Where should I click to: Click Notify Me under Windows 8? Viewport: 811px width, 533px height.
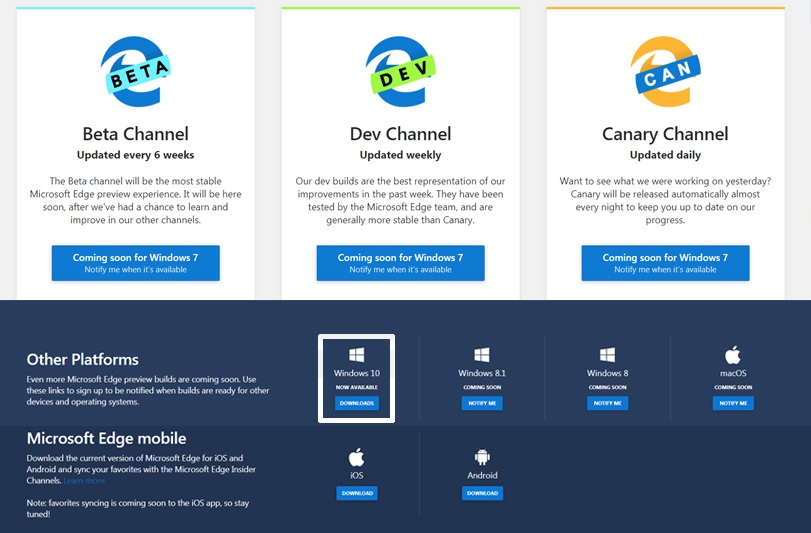click(x=607, y=403)
